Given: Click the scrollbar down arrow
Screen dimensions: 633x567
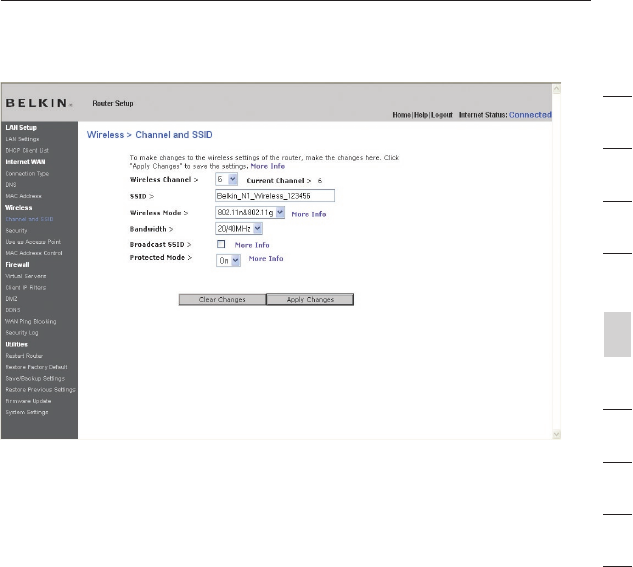Looking at the screenshot, I should click(x=556, y=434).
